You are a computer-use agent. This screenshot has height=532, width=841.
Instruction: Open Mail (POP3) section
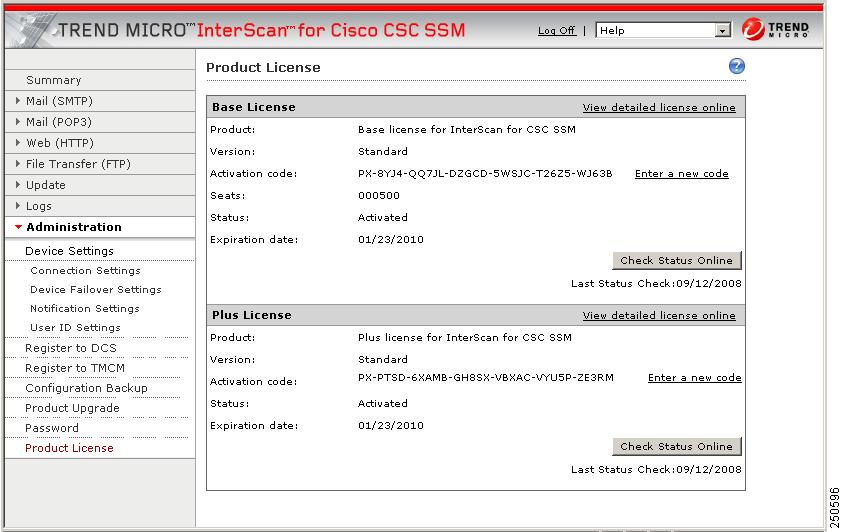(x=59, y=122)
